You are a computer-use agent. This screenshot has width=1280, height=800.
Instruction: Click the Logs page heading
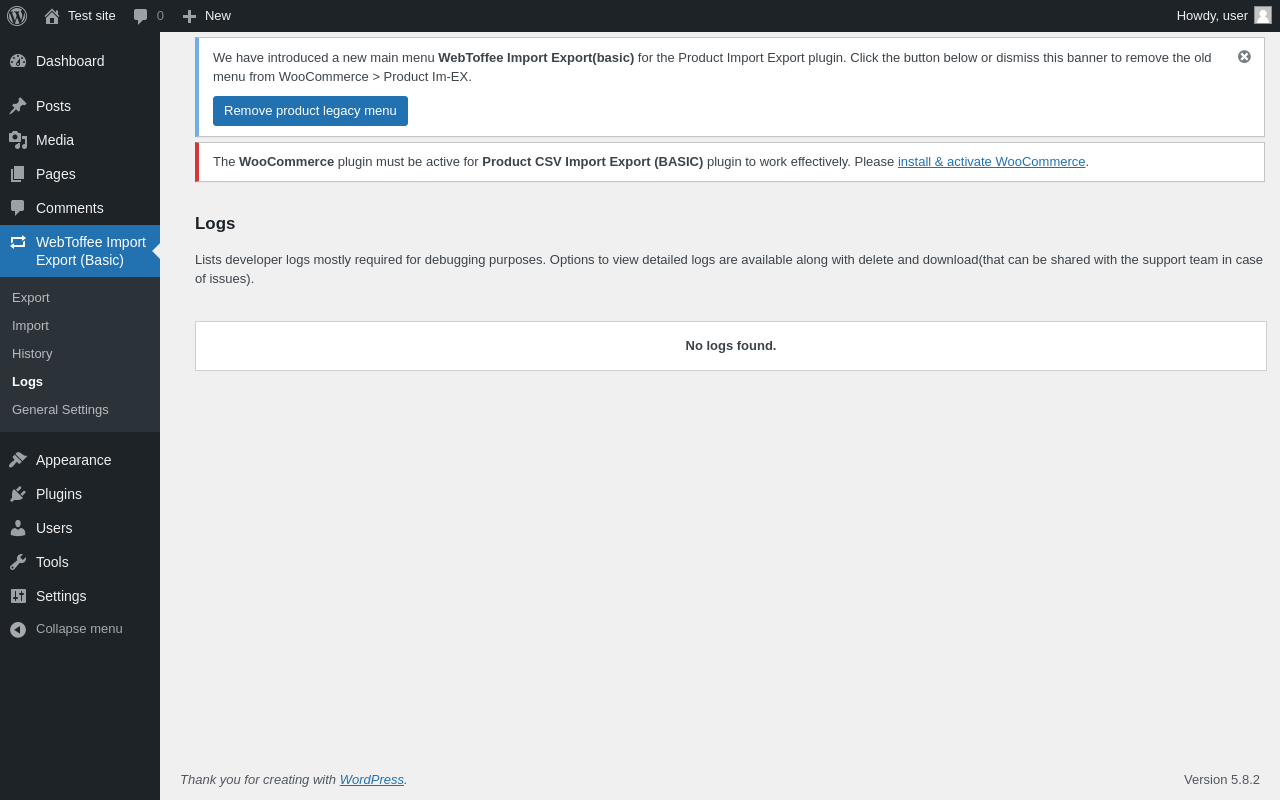coord(215,224)
